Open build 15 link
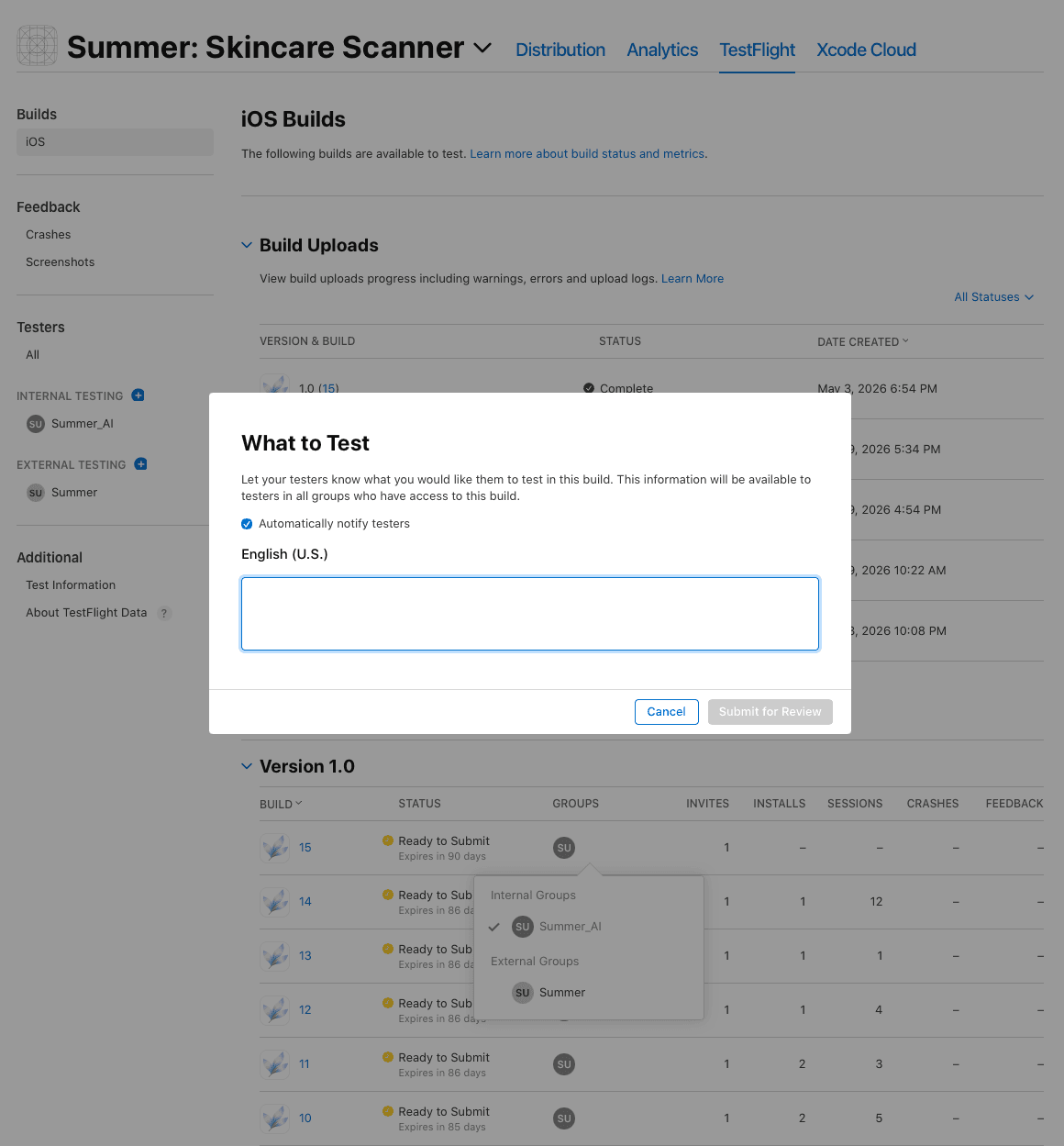Image resolution: width=1064 pixels, height=1146 pixels. (305, 848)
